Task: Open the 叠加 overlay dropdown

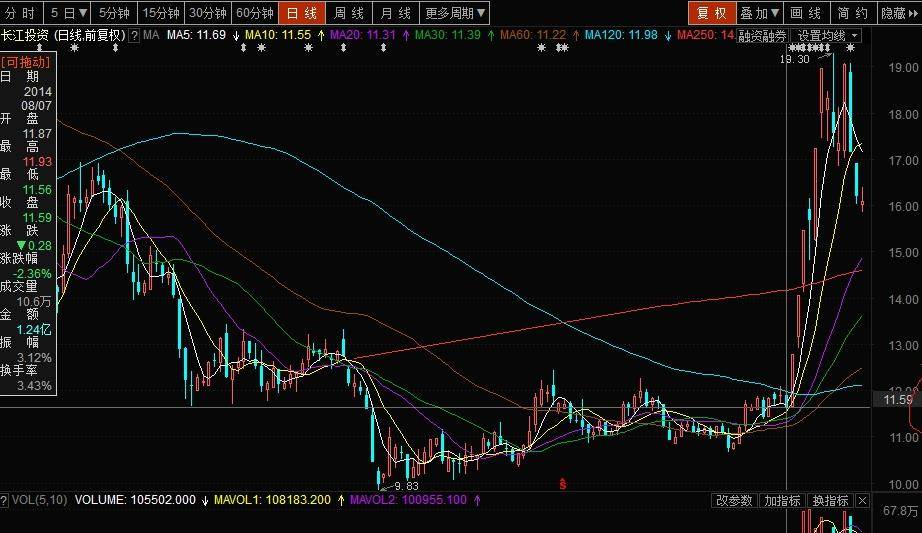Action: tap(758, 13)
